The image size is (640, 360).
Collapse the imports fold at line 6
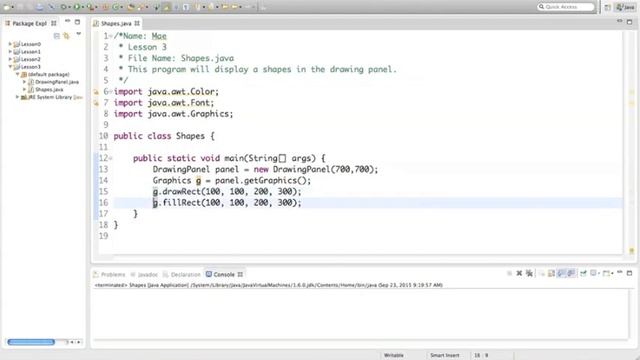(111, 91)
